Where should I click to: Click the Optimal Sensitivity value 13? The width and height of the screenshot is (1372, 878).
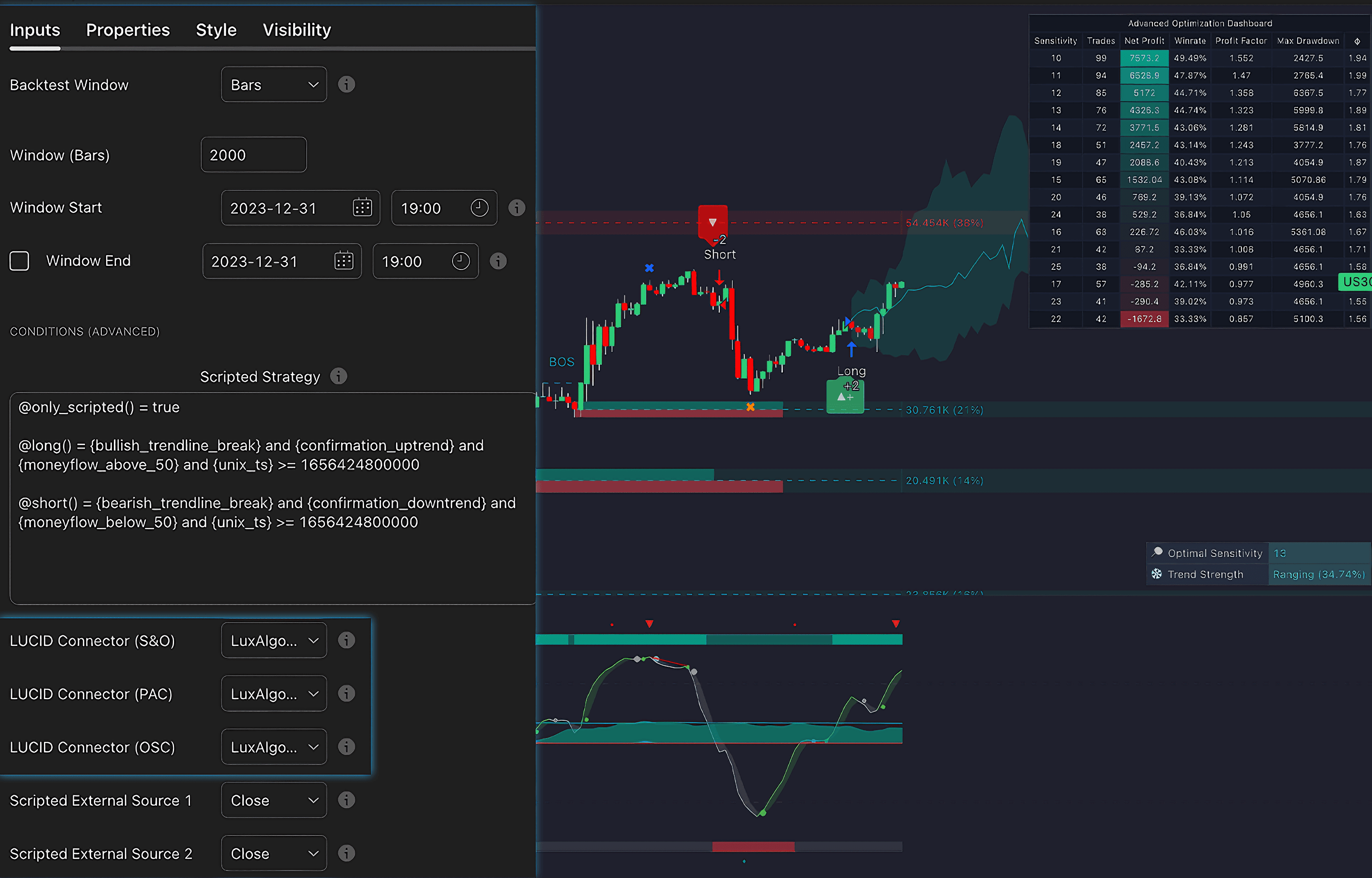pos(1280,553)
